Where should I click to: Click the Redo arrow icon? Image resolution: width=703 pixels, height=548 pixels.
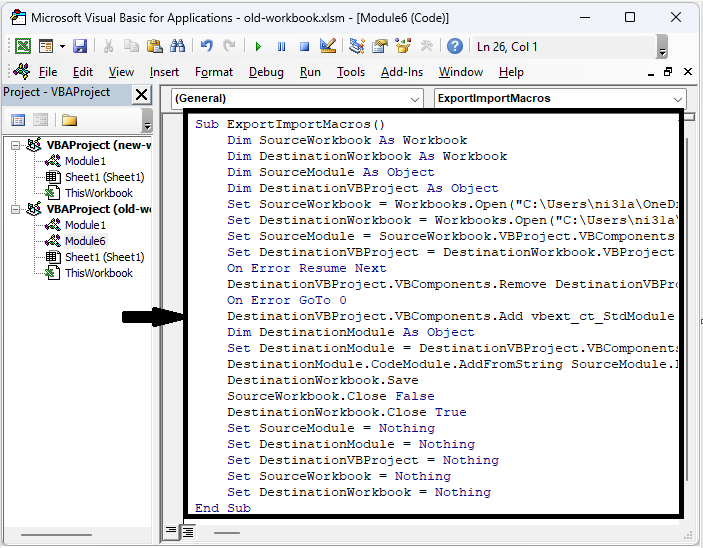tap(230, 46)
